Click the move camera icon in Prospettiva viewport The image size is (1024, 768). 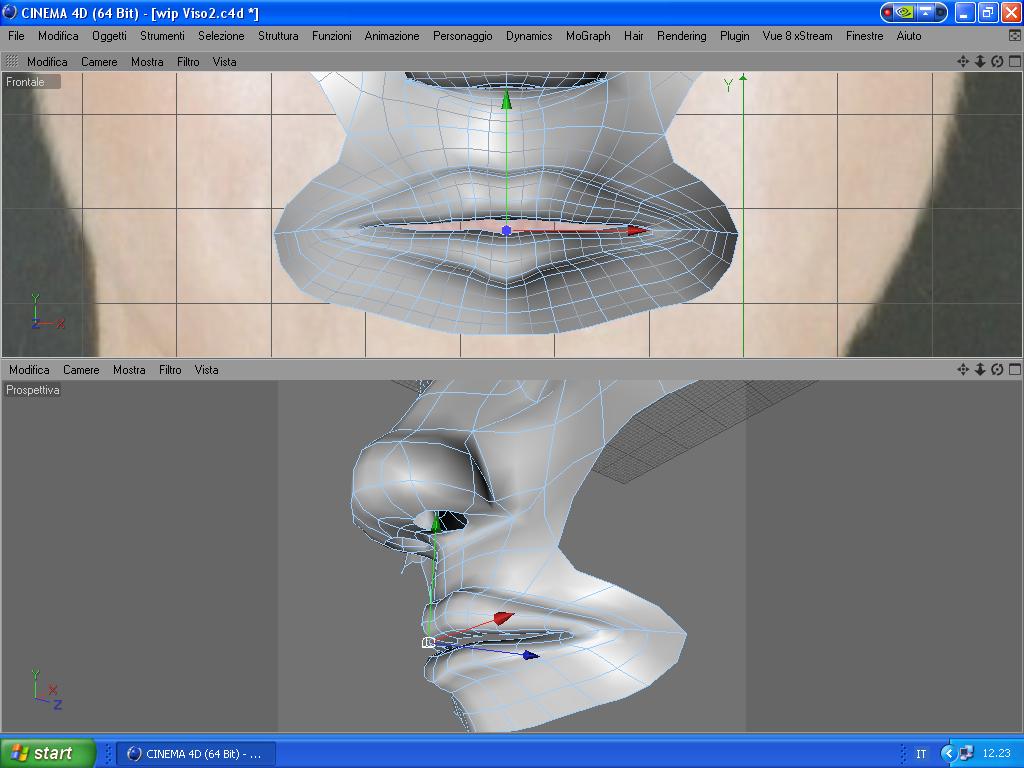coord(963,370)
